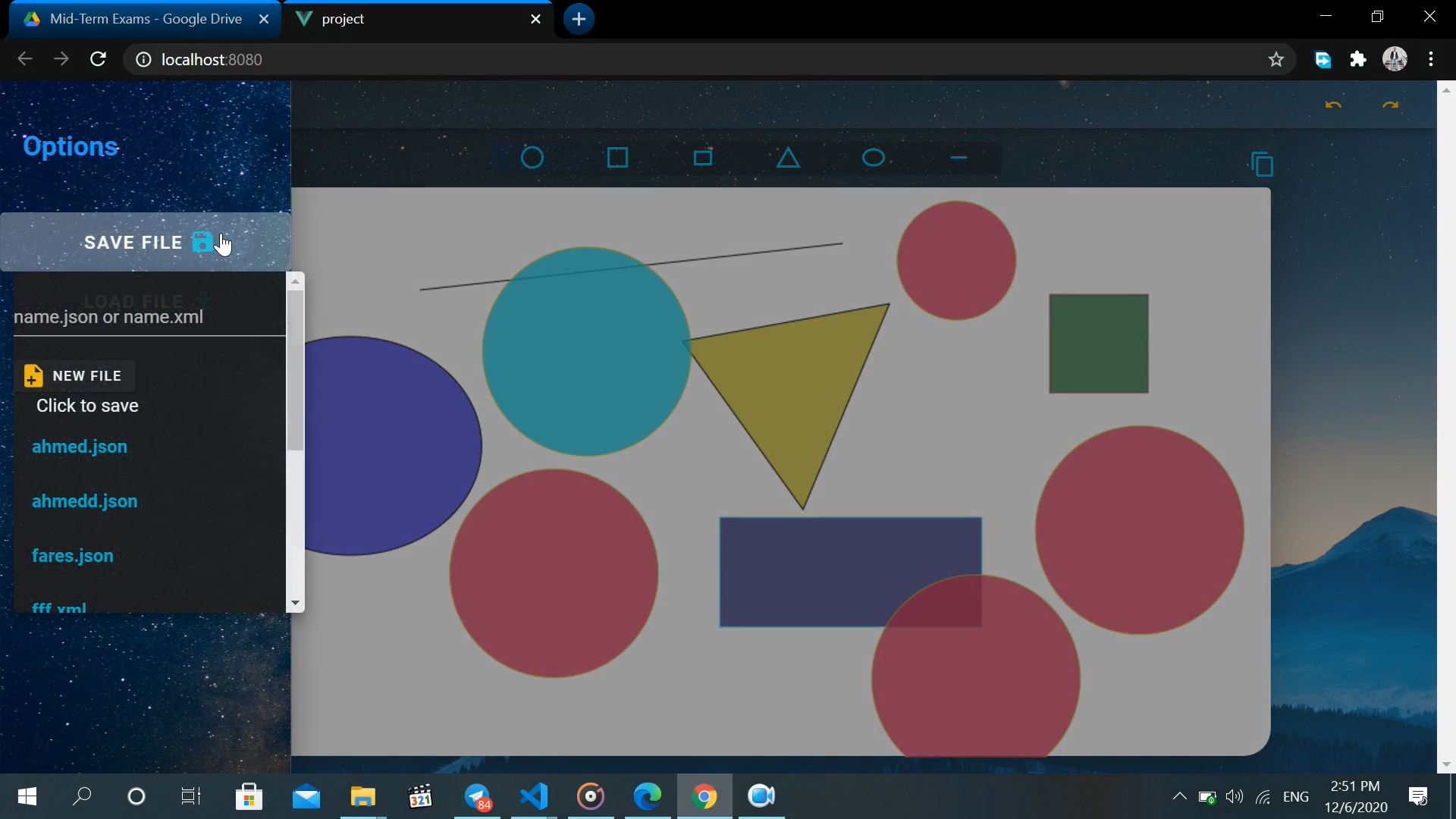Switch to Mid-Term Exams Google Drive tab
This screenshot has height=819, width=1456.
click(144, 19)
